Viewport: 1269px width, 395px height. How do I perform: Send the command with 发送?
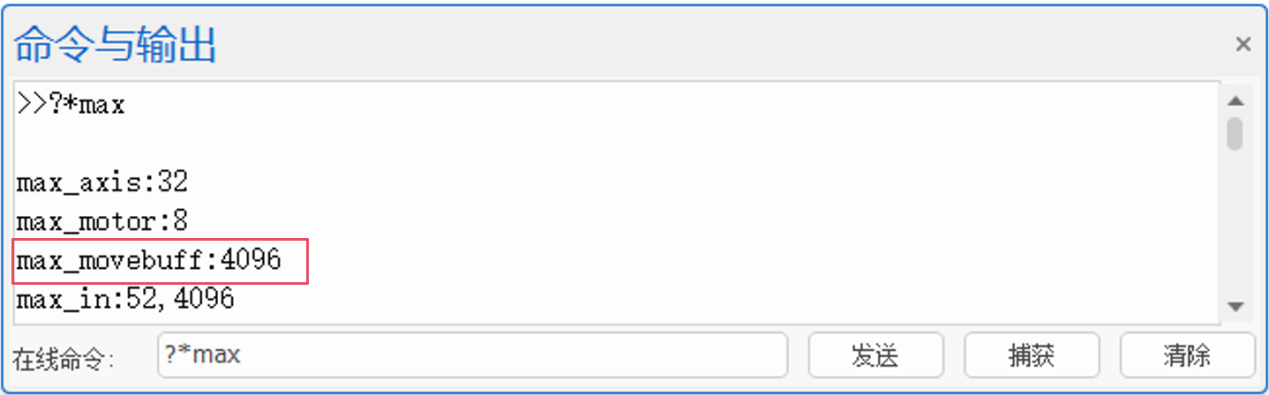(x=875, y=355)
